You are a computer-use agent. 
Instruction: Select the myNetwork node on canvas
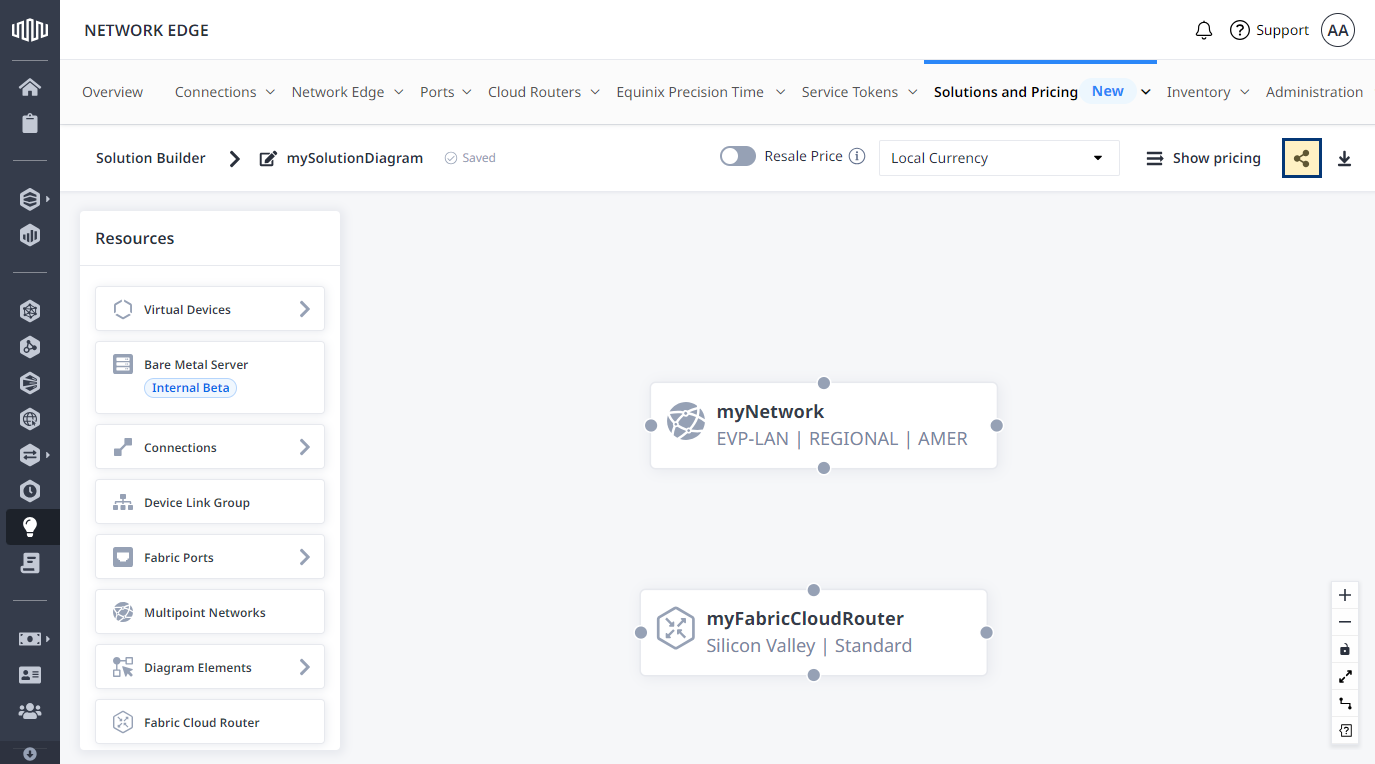pos(824,425)
